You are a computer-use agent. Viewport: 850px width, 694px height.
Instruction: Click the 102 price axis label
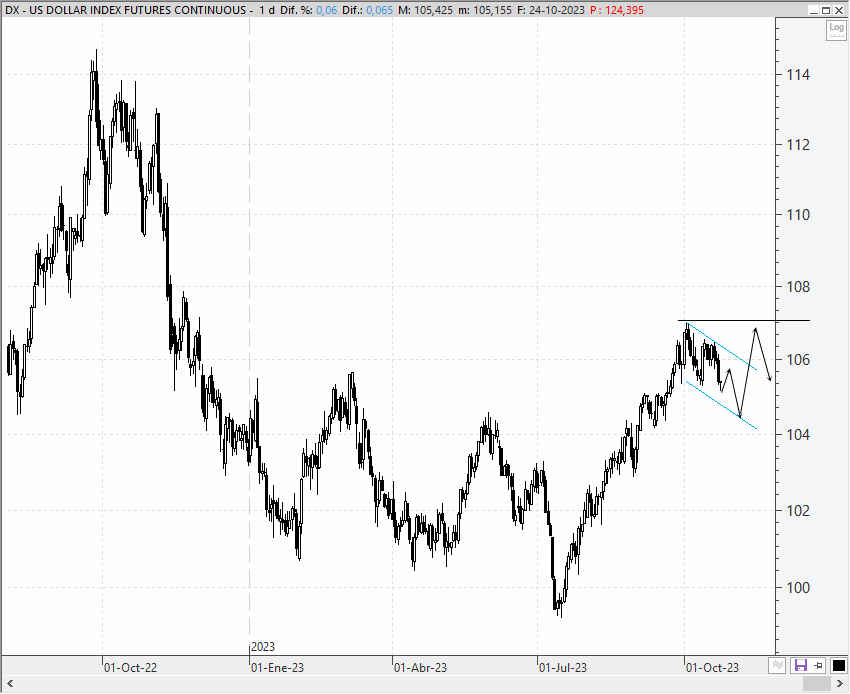[x=798, y=510]
